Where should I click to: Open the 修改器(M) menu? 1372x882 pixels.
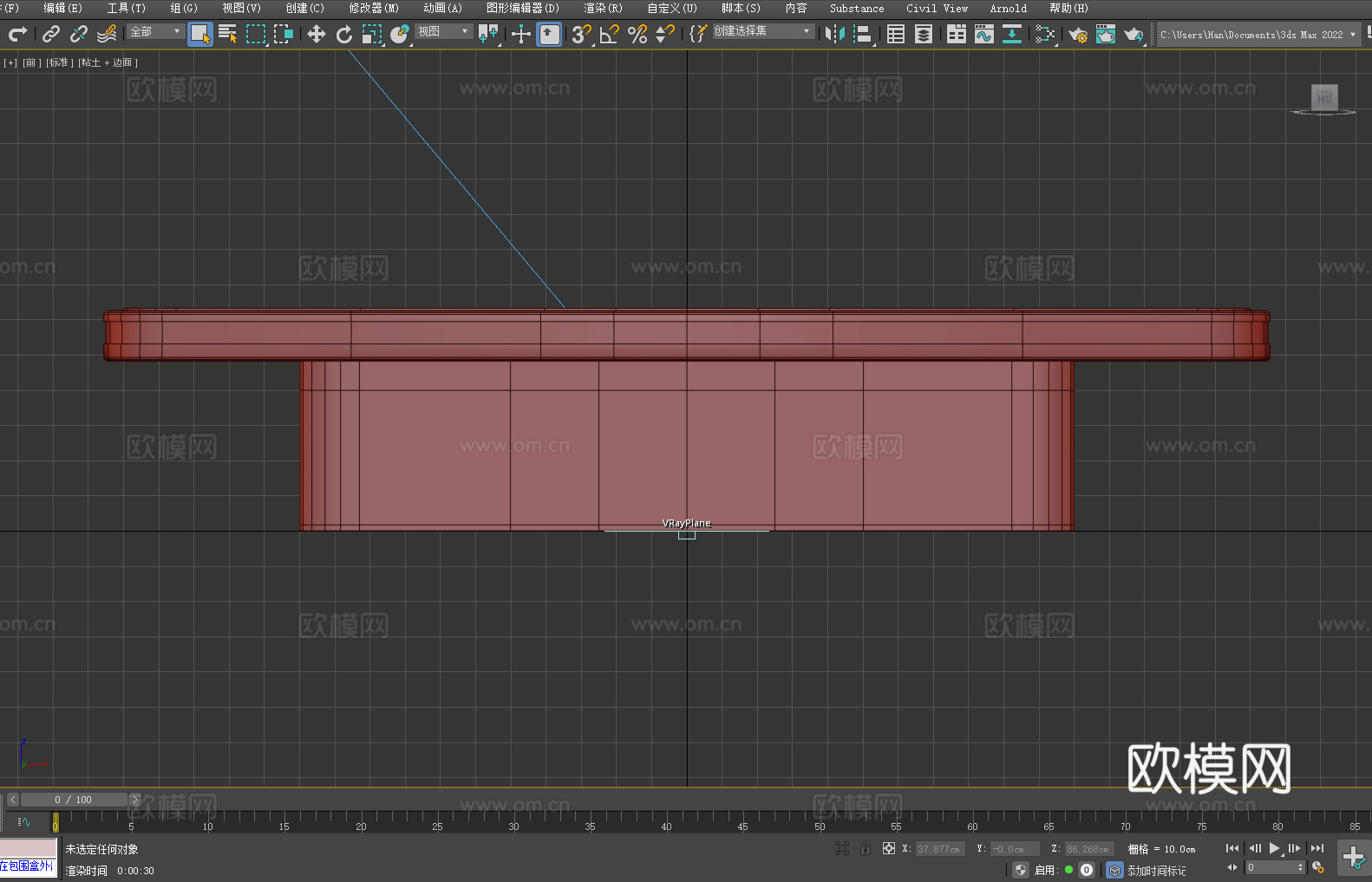tap(374, 9)
